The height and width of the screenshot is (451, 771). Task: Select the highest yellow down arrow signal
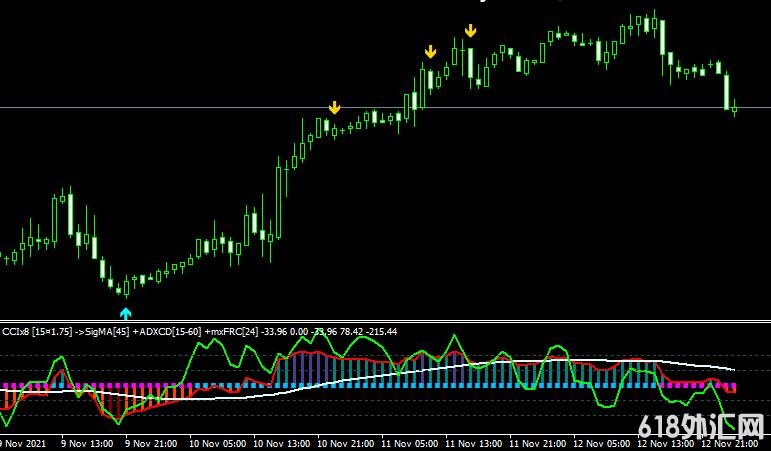pyautogui.click(x=471, y=31)
